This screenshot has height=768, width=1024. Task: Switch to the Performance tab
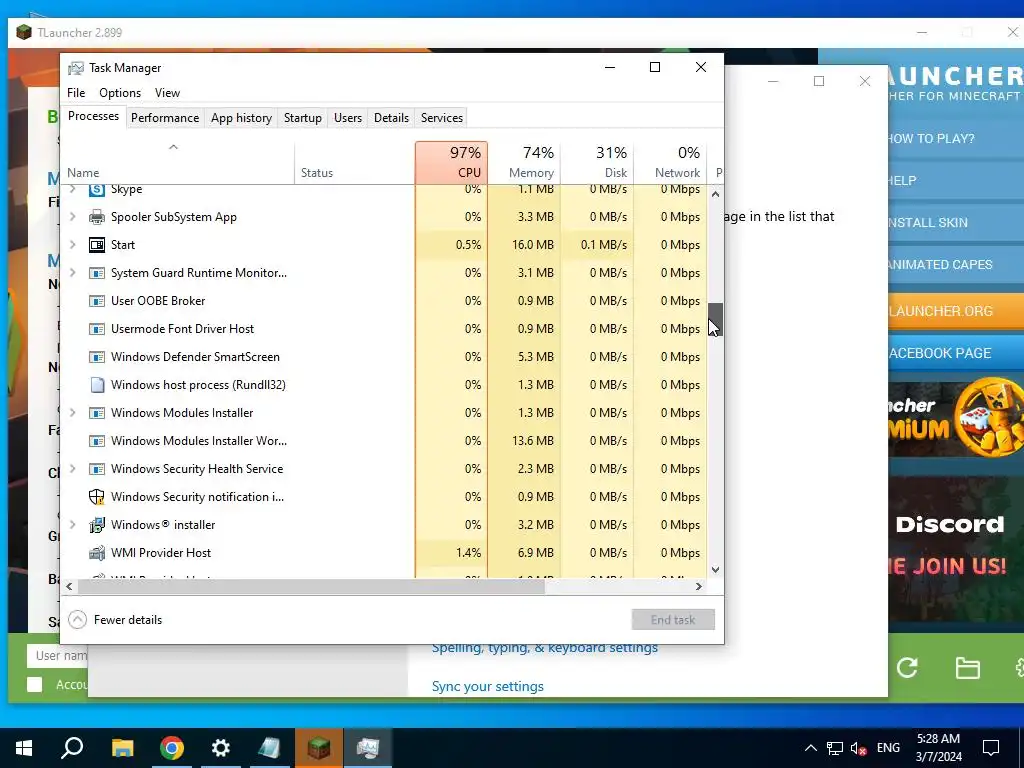pos(165,118)
